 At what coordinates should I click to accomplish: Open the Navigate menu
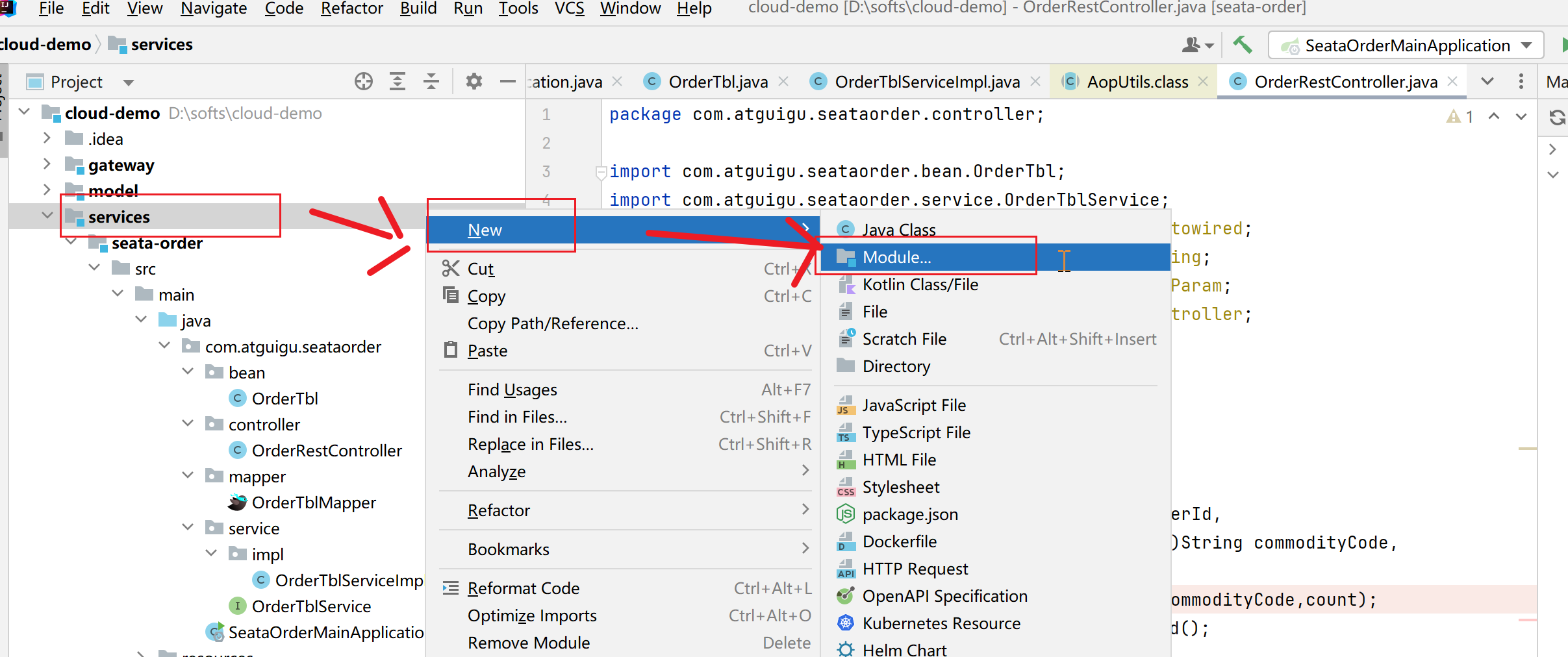[214, 9]
